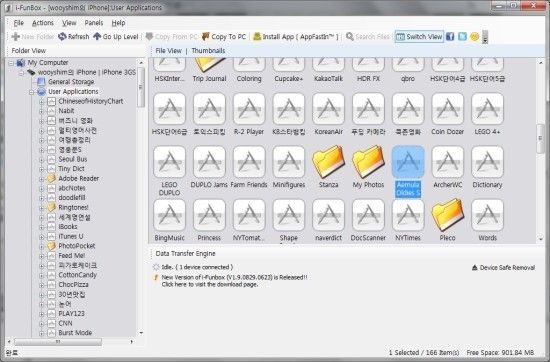550x362 pixels.
Task: Select the NYTimes app icon
Action: pyautogui.click(x=408, y=215)
